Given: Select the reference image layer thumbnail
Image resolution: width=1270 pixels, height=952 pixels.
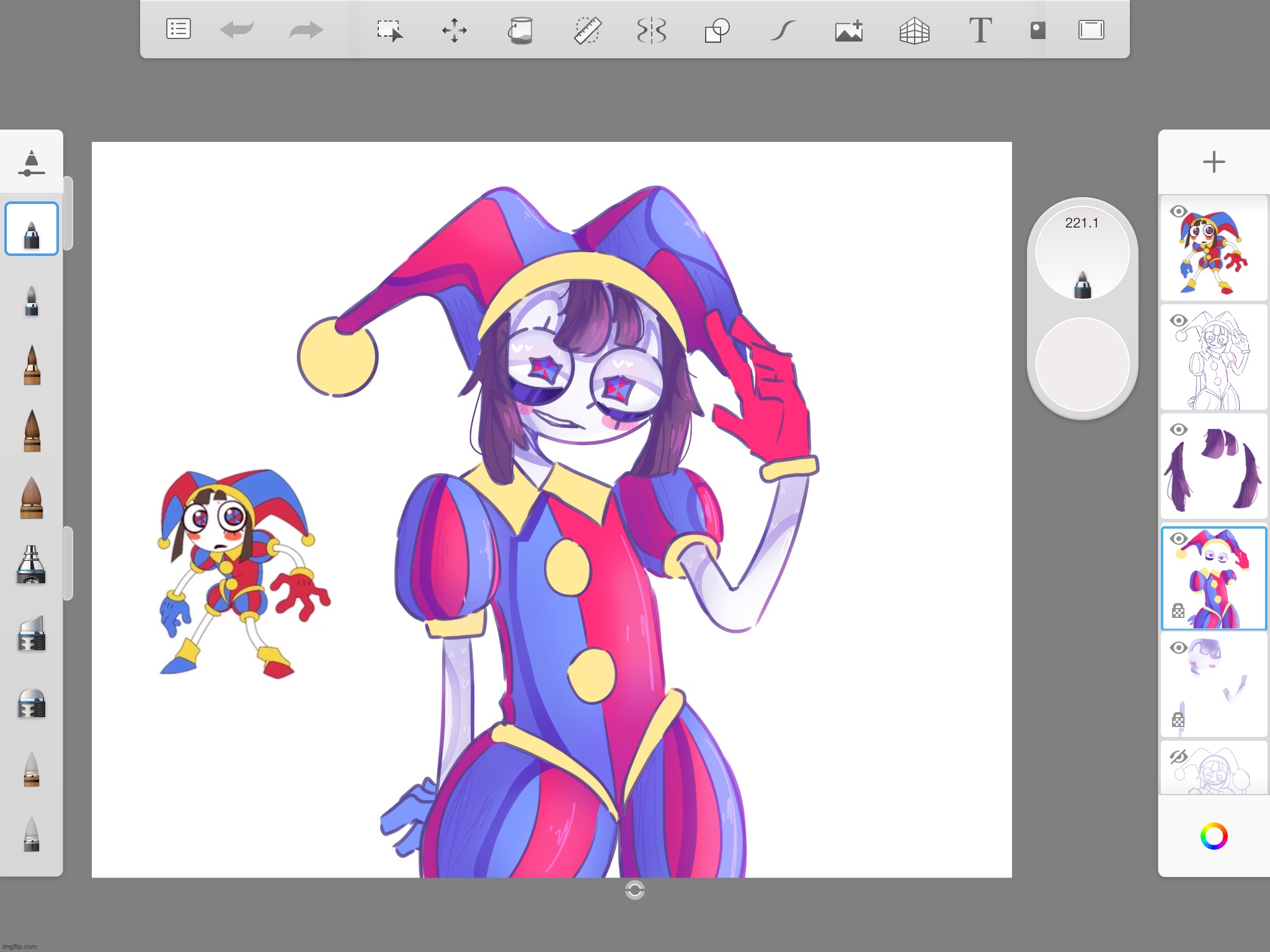Looking at the screenshot, I should click(x=1214, y=249).
